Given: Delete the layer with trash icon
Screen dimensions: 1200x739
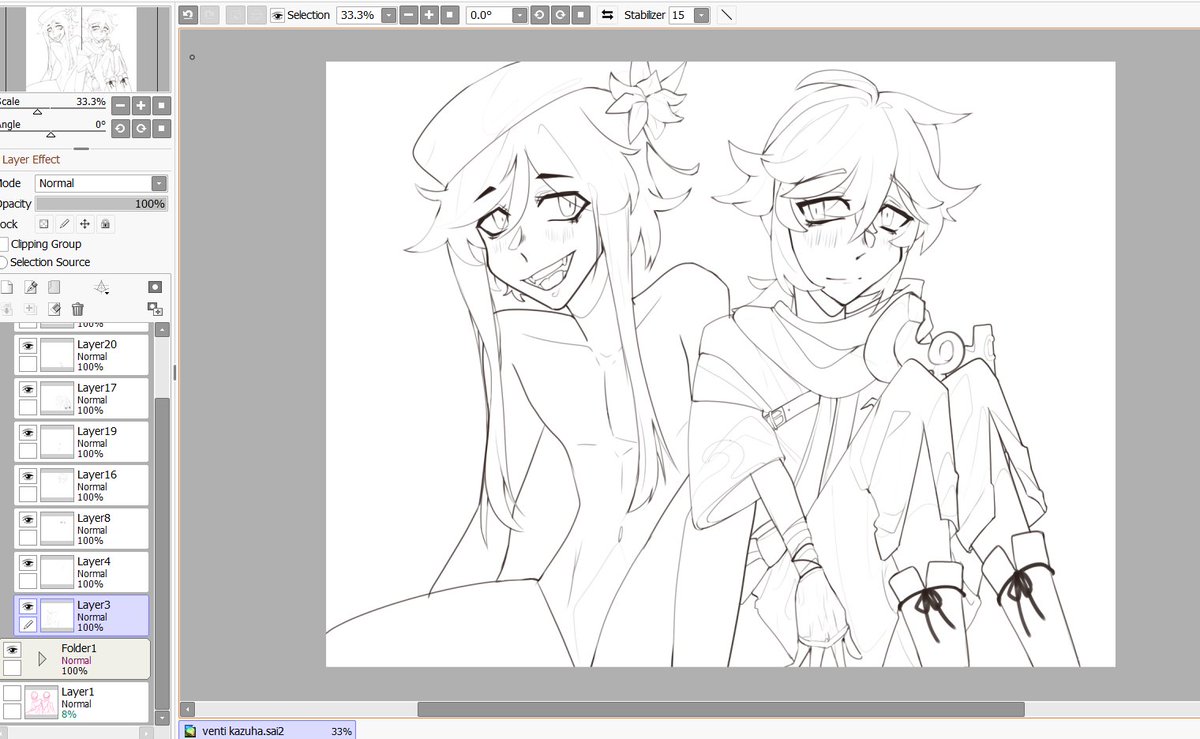Looking at the screenshot, I should (x=77, y=309).
